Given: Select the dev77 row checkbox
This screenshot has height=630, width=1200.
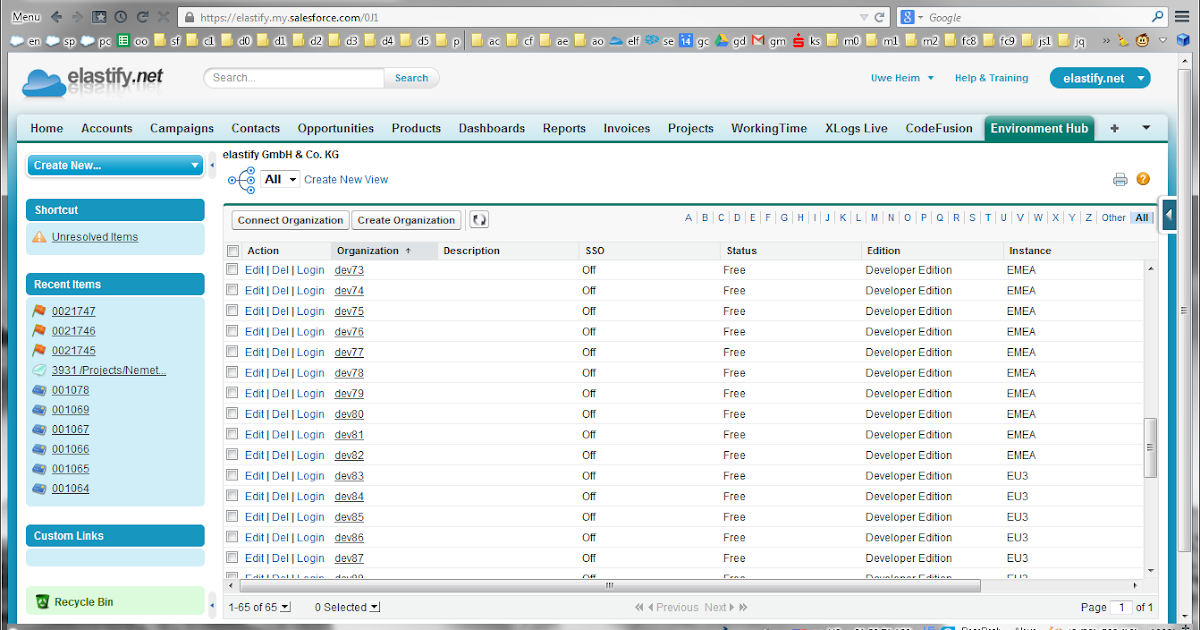Looking at the screenshot, I should [233, 352].
